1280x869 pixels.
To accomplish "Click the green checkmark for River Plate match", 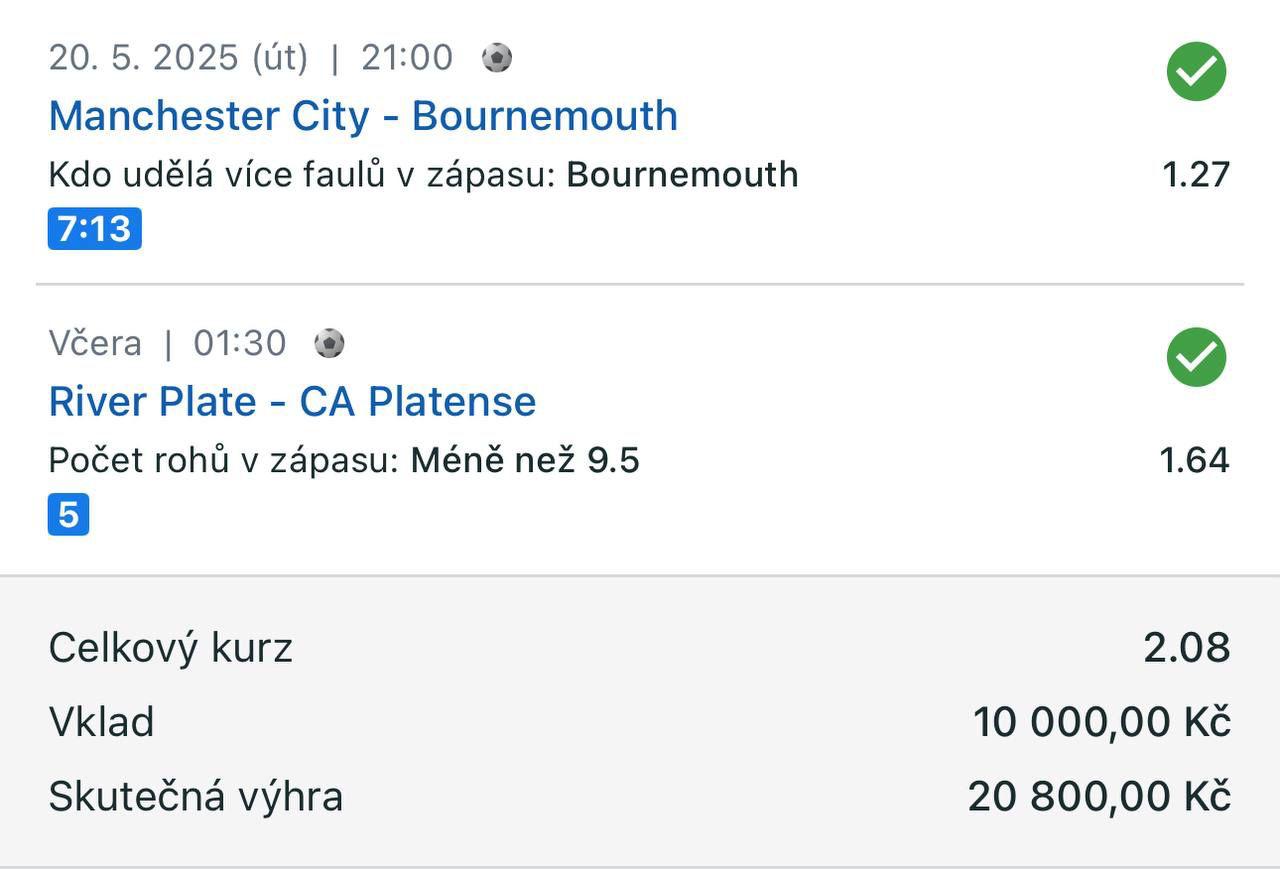I will pyautogui.click(x=1196, y=357).
